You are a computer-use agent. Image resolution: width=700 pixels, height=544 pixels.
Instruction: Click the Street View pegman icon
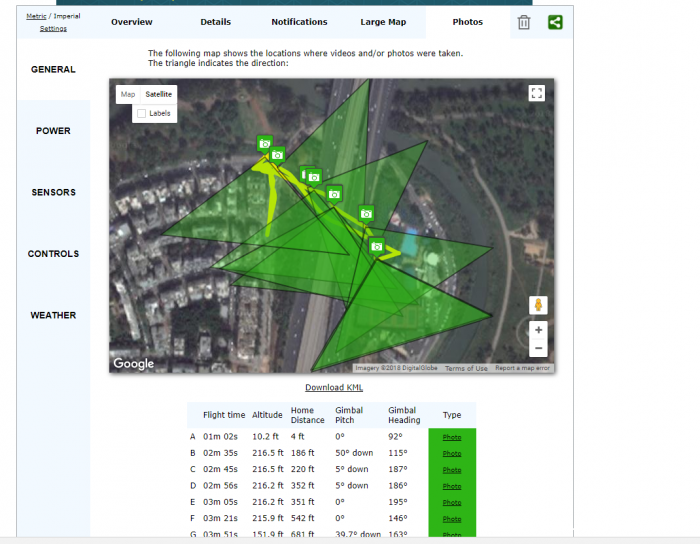click(x=538, y=305)
